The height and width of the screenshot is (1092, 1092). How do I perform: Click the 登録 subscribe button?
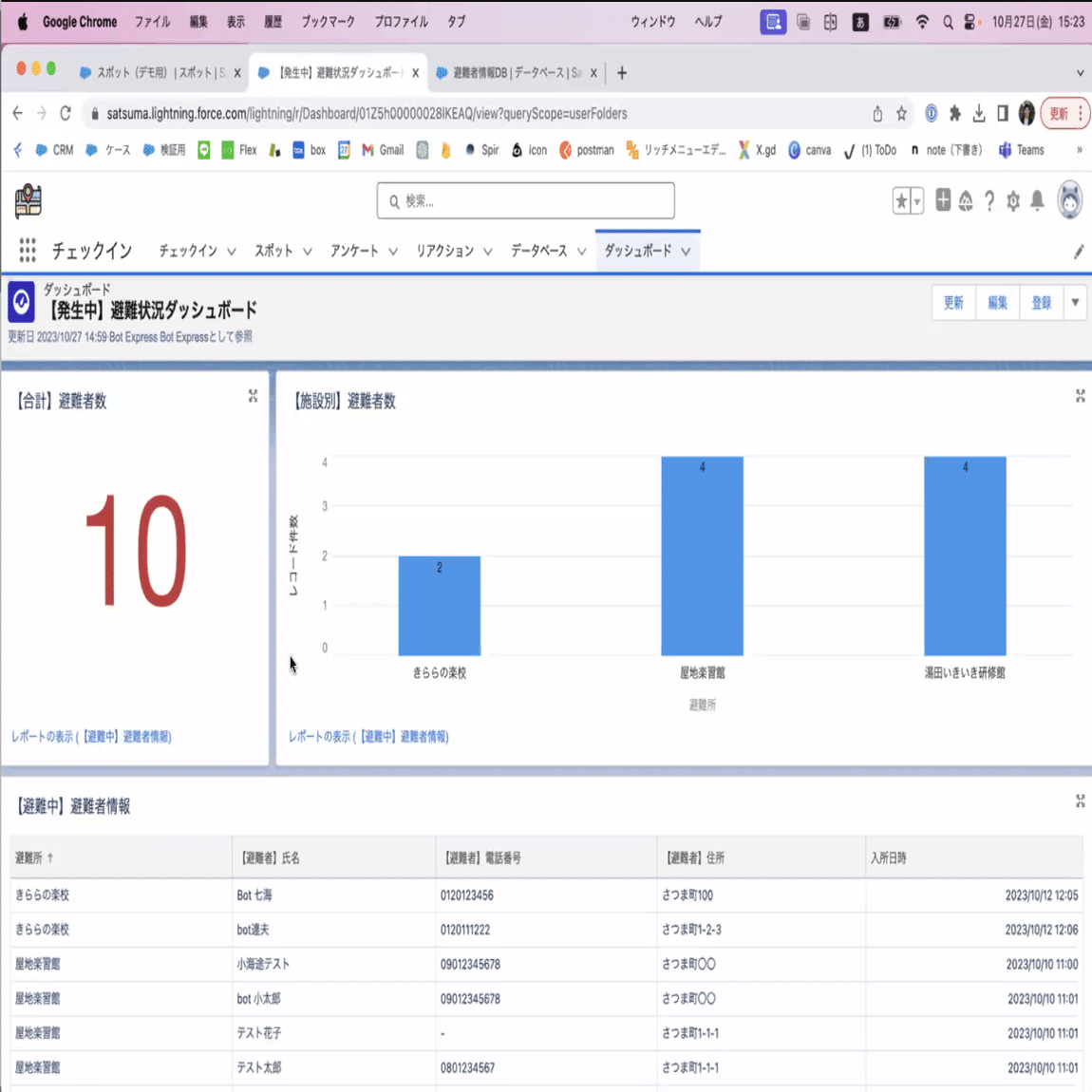click(1042, 302)
